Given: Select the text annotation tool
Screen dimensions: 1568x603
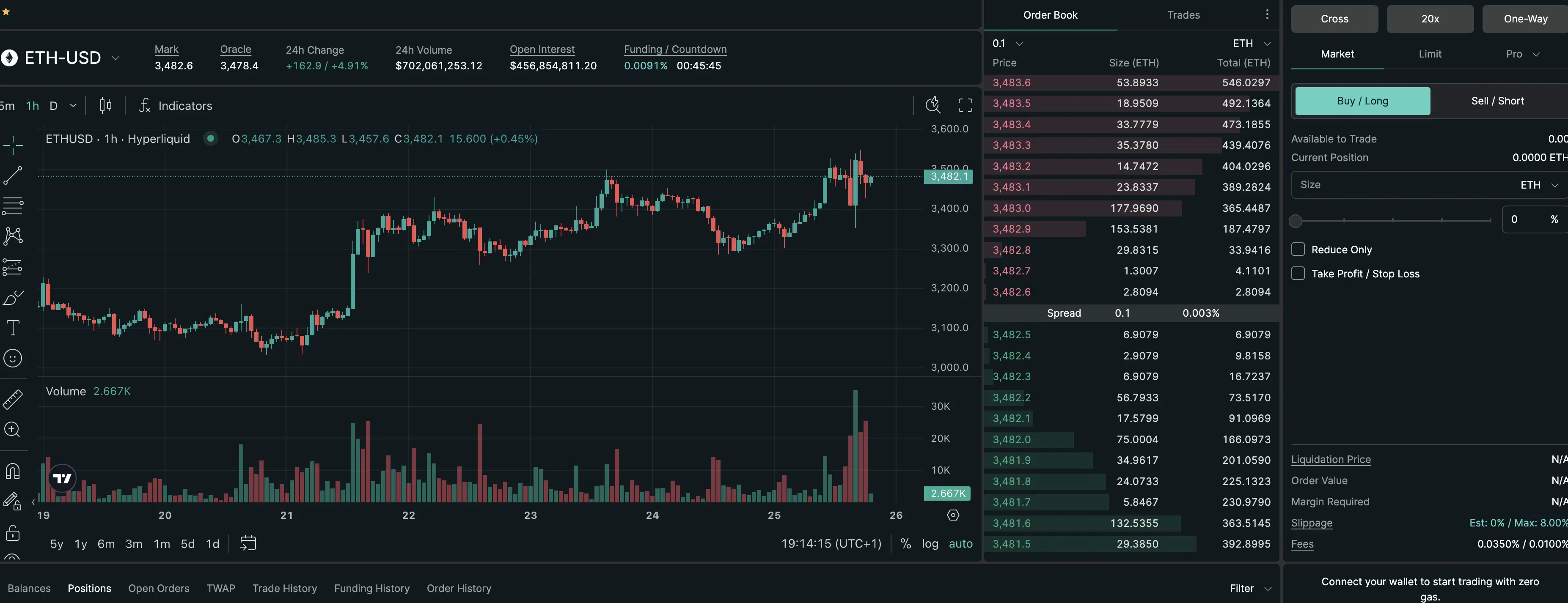Looking at the screenshot, I should pyautogui.click(x=13, y=328).
